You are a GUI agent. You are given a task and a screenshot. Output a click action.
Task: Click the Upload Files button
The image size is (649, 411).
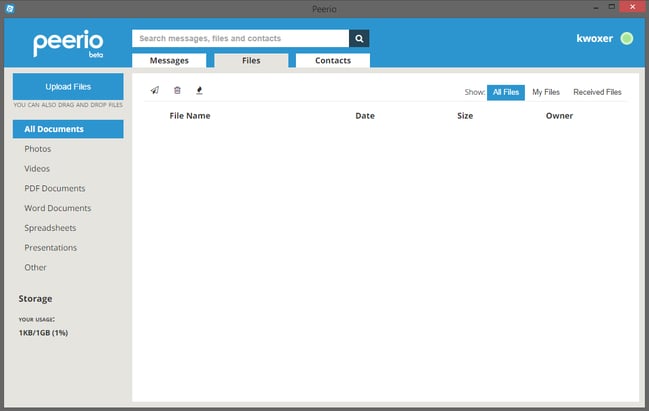click(x=68, y=87)
